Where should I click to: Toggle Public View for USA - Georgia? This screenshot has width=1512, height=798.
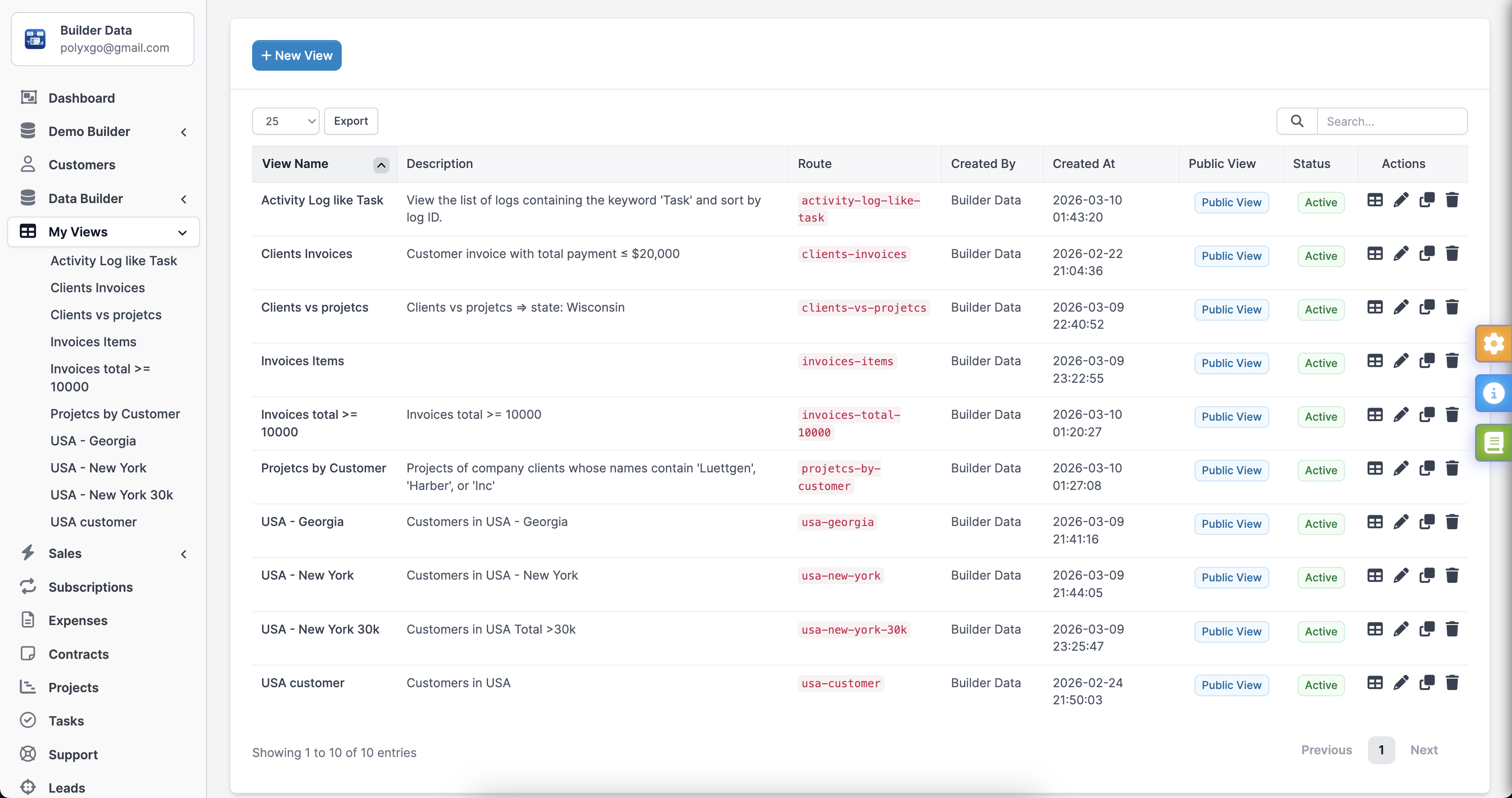point(1231,523)
